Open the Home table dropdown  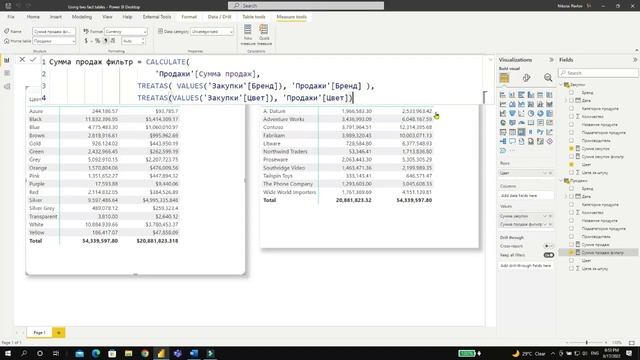coord(54,41)
